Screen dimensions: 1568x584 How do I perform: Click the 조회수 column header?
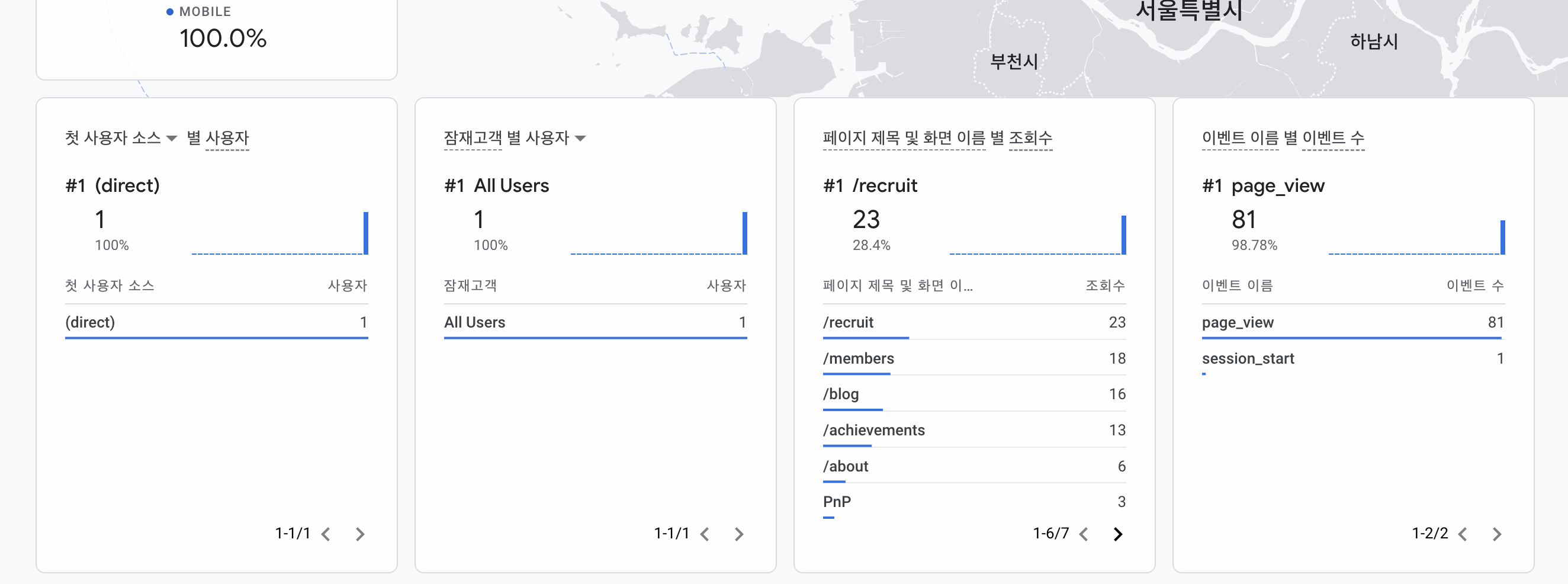tap(1105, 285)
